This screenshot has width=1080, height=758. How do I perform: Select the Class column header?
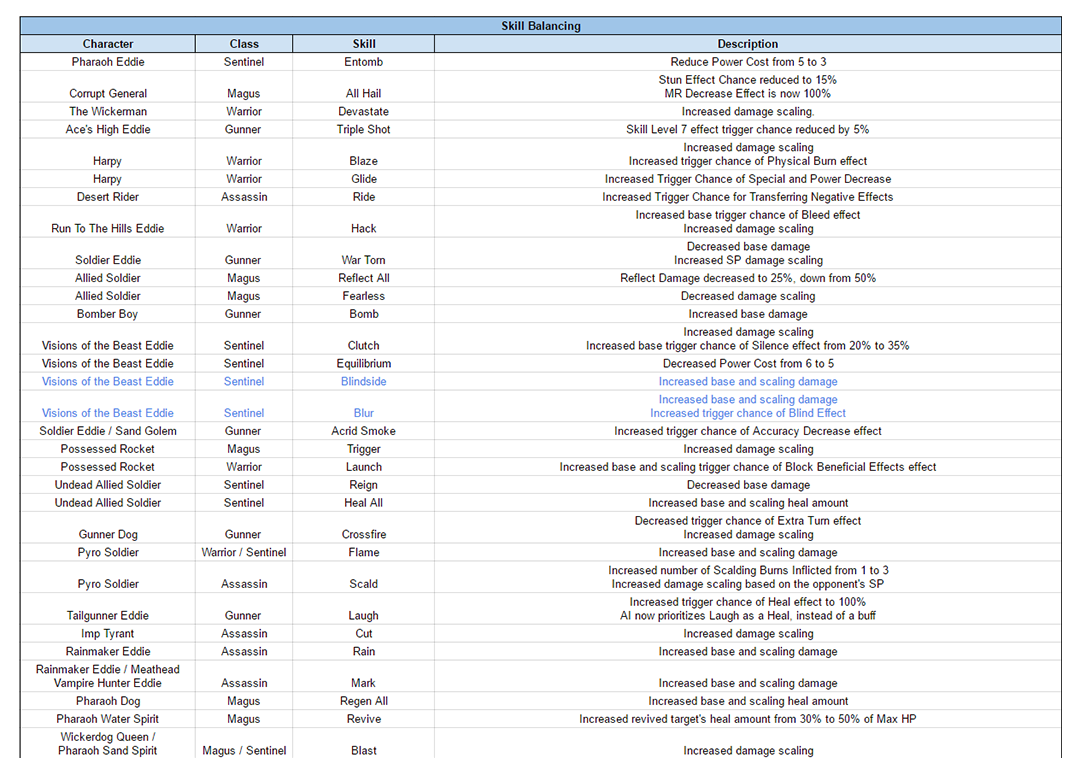tap(244, 44)
